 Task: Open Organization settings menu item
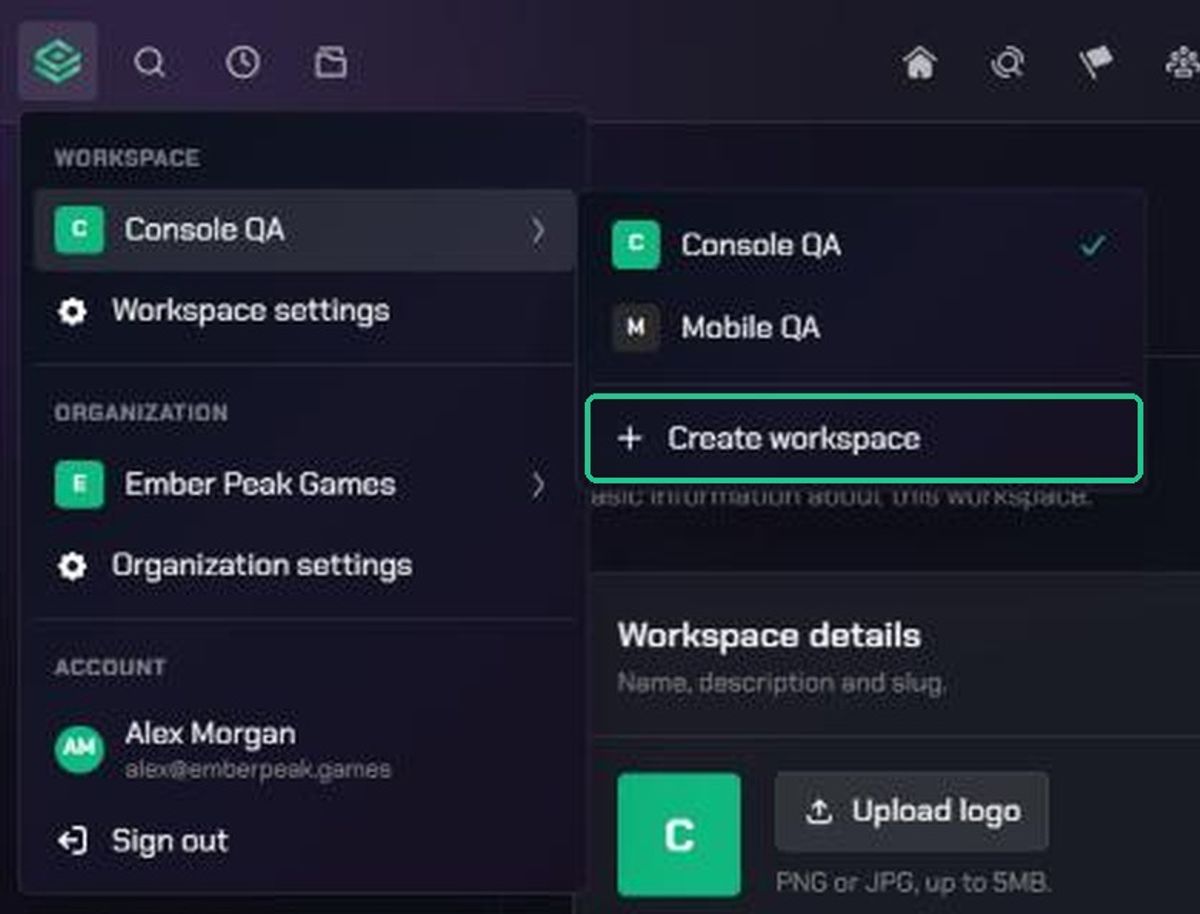click(x=305, y=566)
